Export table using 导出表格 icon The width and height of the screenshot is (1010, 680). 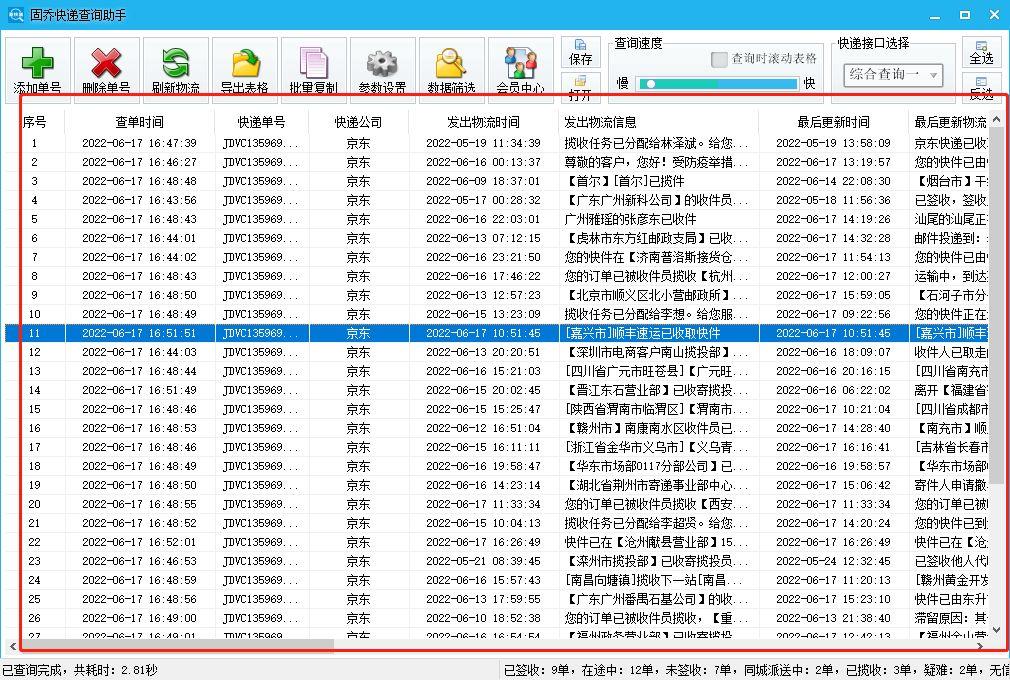click(x=244, y=64)
